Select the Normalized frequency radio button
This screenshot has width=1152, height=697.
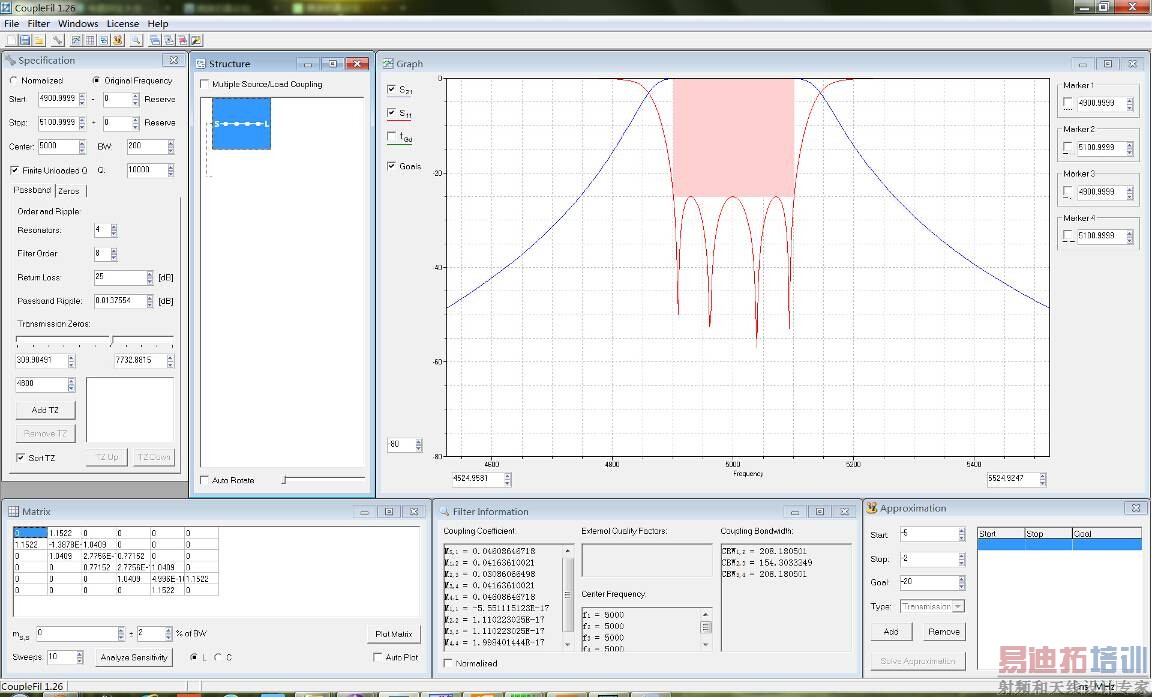[14, 81]
